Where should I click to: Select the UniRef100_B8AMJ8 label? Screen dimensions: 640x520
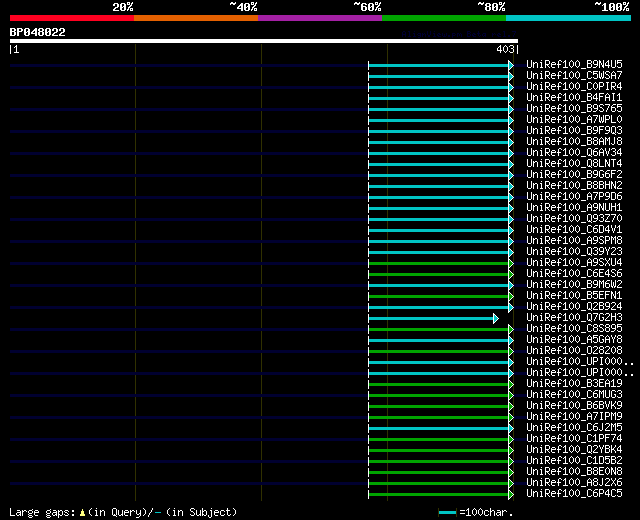(x=574, y=141)
